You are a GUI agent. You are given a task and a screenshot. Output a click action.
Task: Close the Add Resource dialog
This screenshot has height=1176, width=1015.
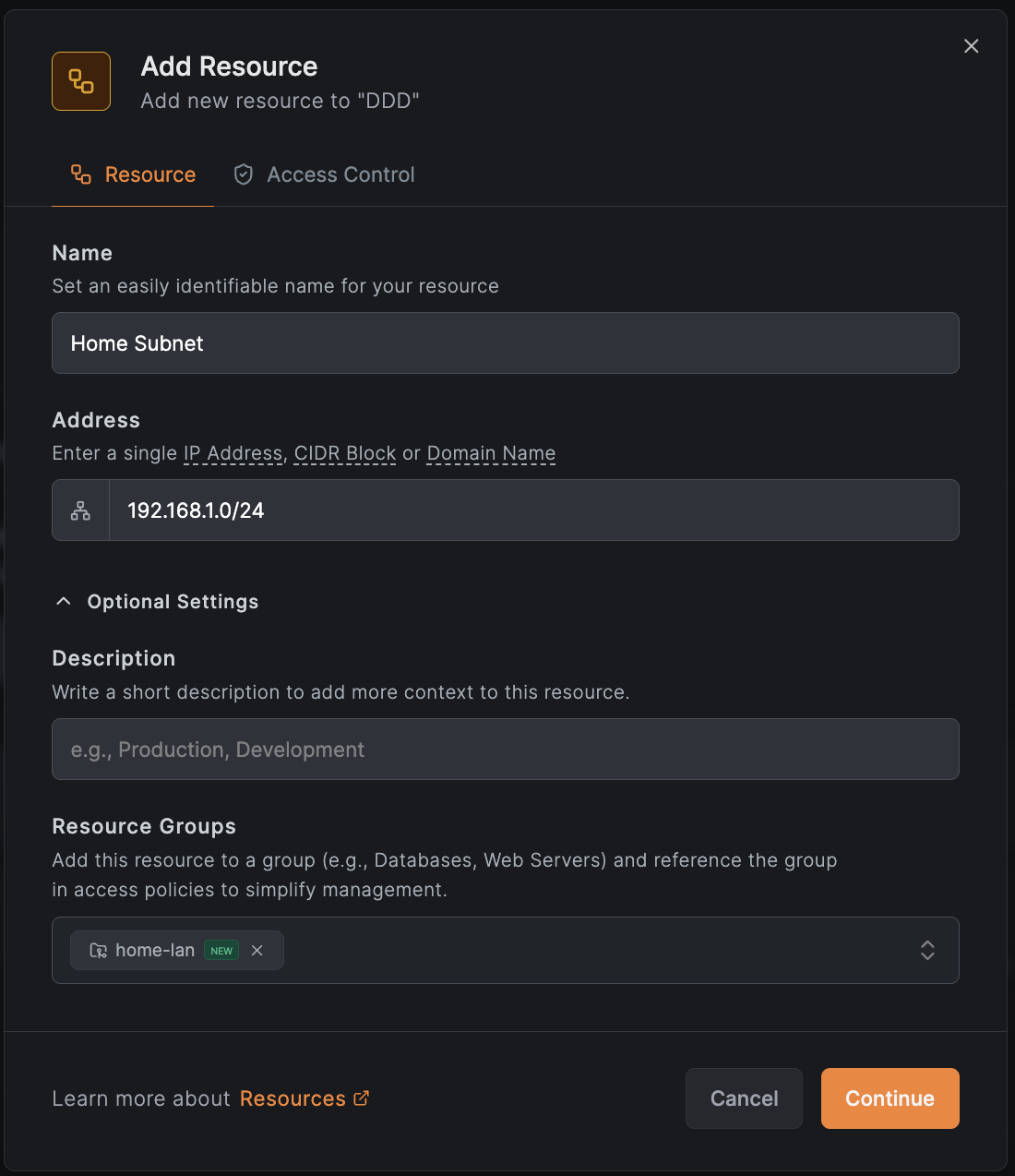[971, 46]
